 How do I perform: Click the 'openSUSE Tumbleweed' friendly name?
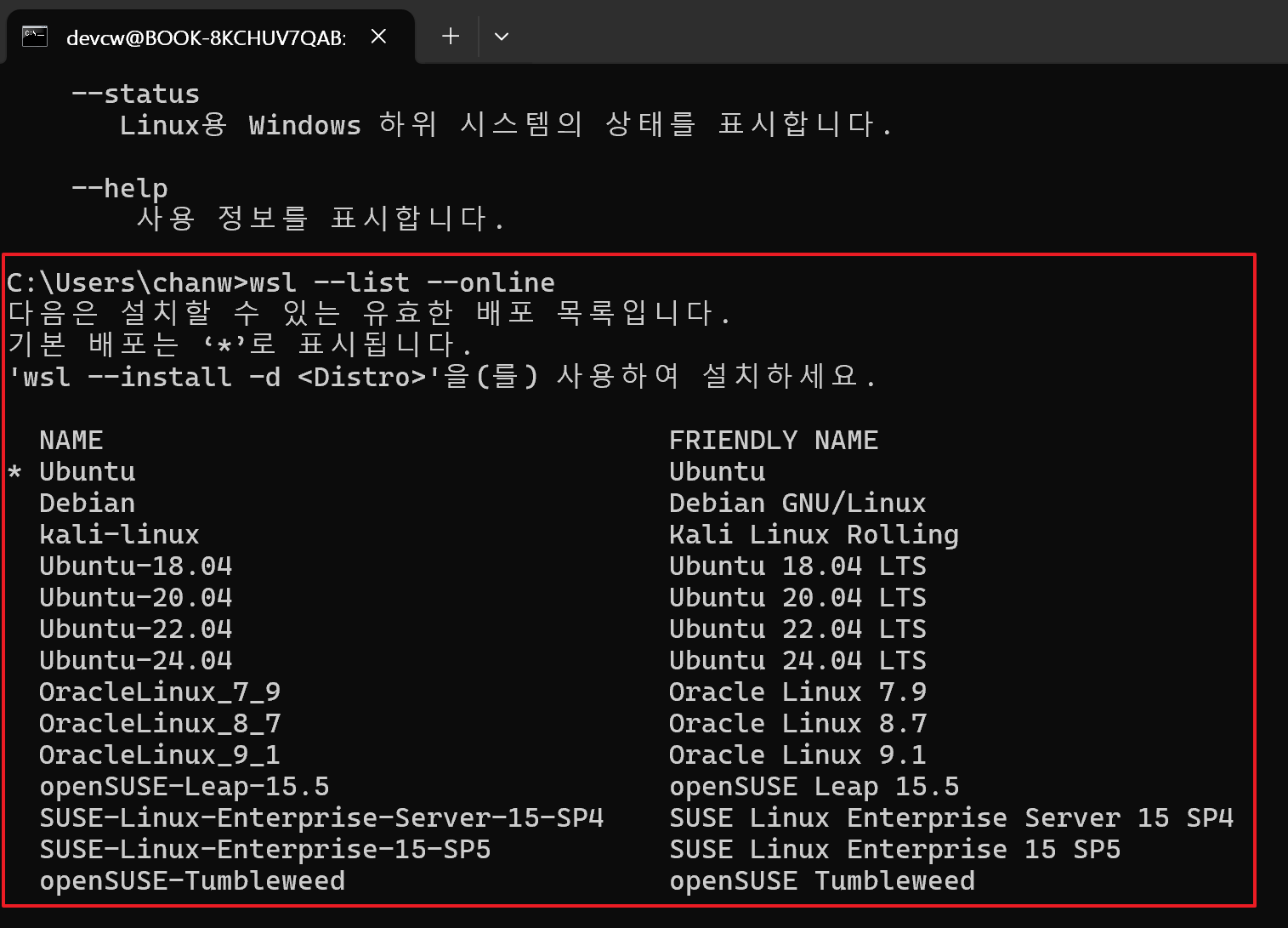click(x=822, y=880)
